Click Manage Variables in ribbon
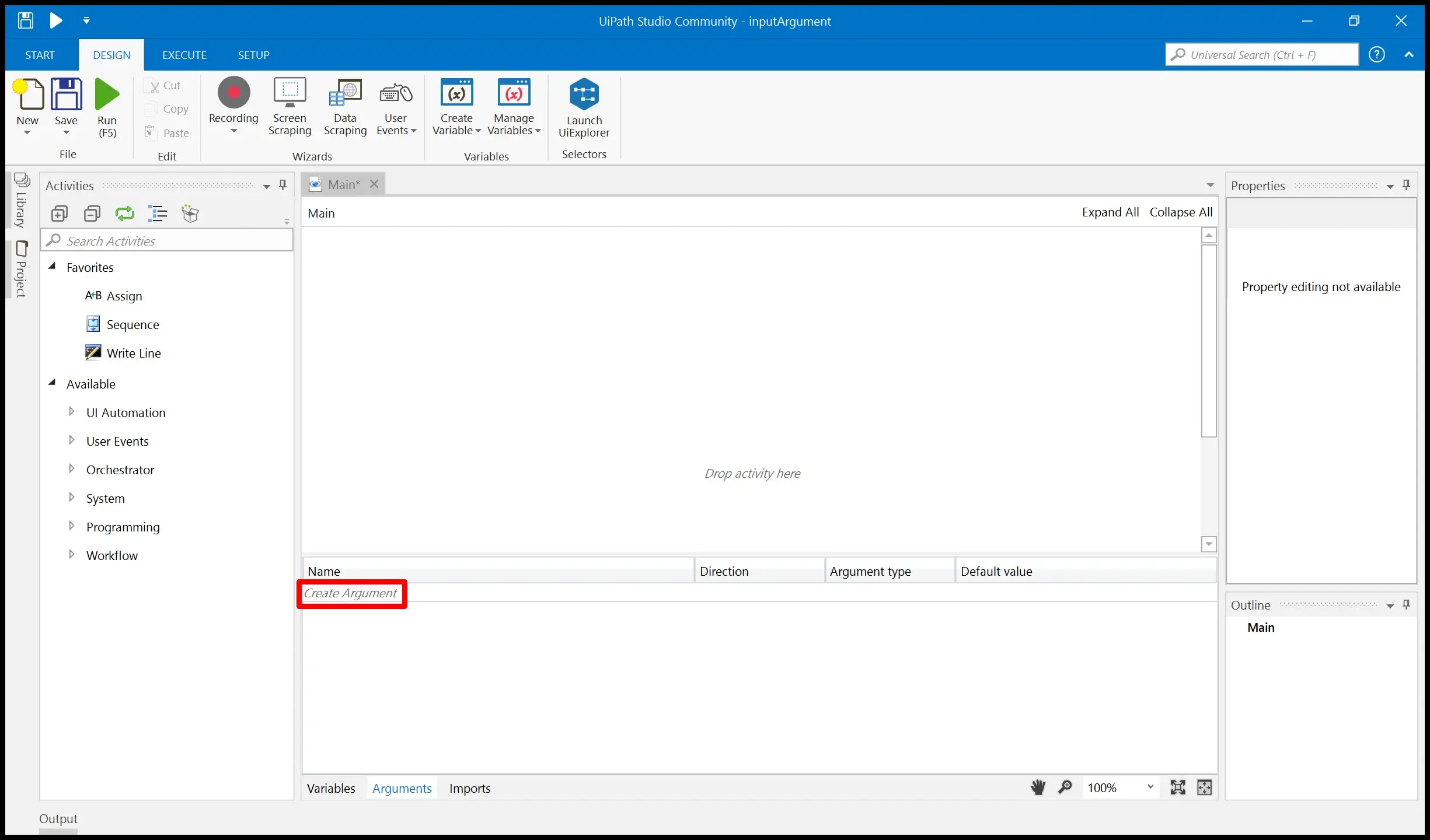 point(514,107)
